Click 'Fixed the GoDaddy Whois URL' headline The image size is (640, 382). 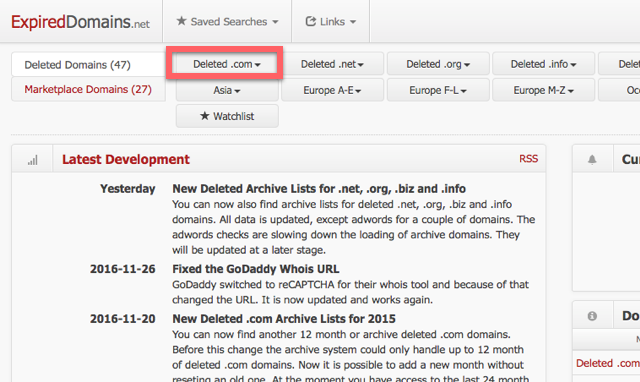pos(256,269)
